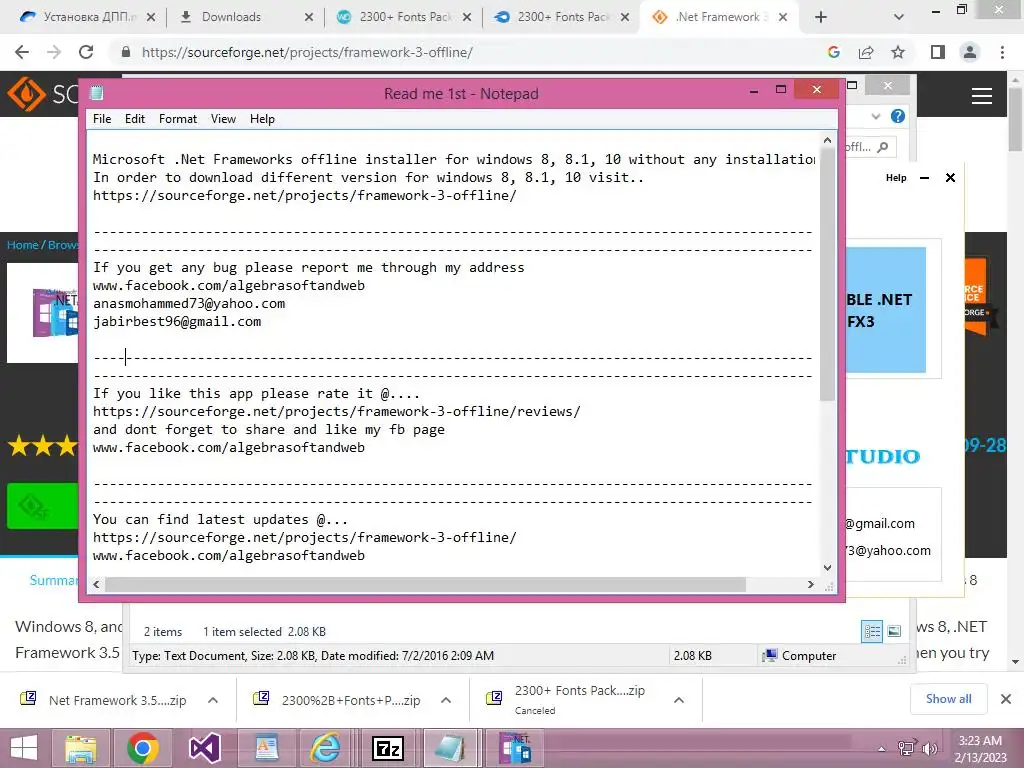Show hidden tray icons arrow
The image size is (1024, 768).
pyautogui.click(x=882, y=749)
